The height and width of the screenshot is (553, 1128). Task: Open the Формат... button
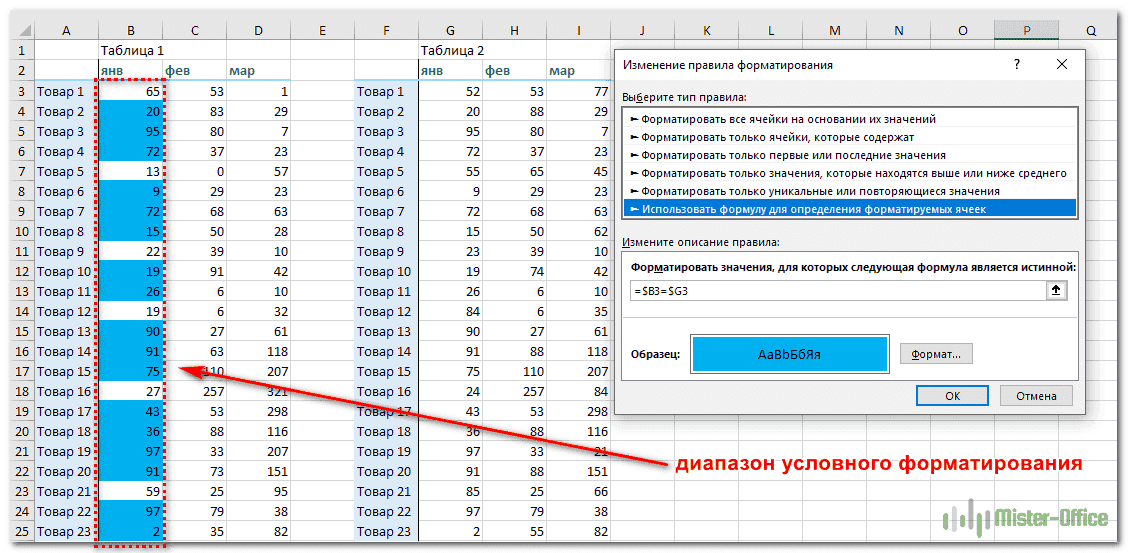pyautogui.click(x=936, y=354)
